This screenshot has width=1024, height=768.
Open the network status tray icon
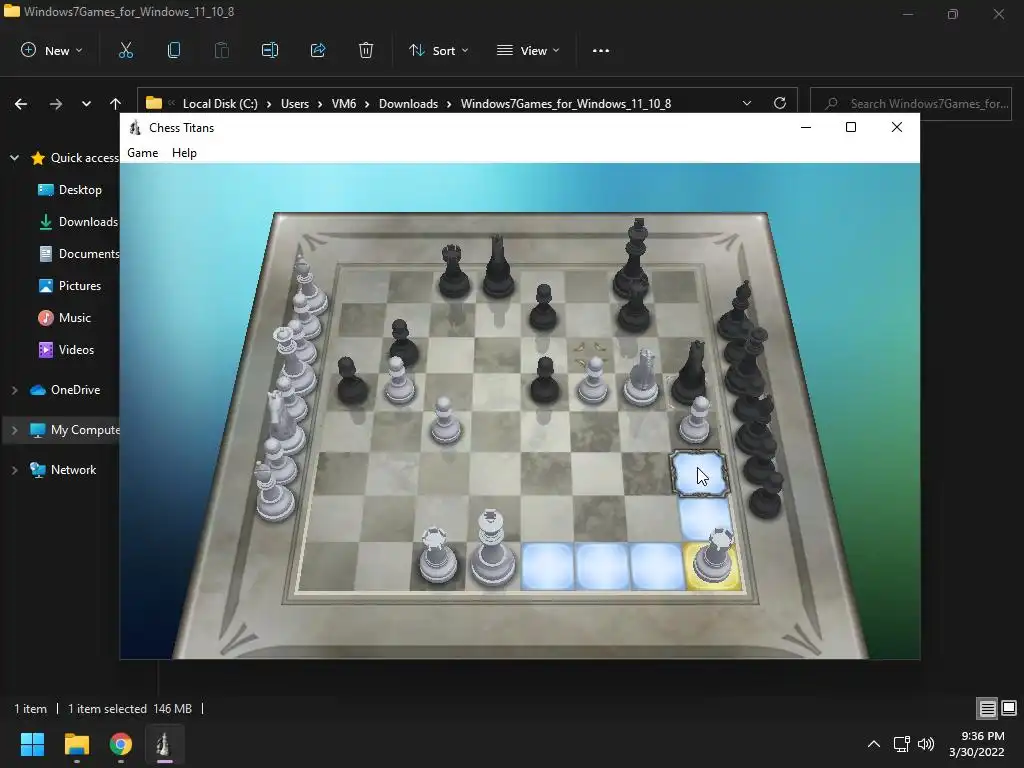(902, 744)
